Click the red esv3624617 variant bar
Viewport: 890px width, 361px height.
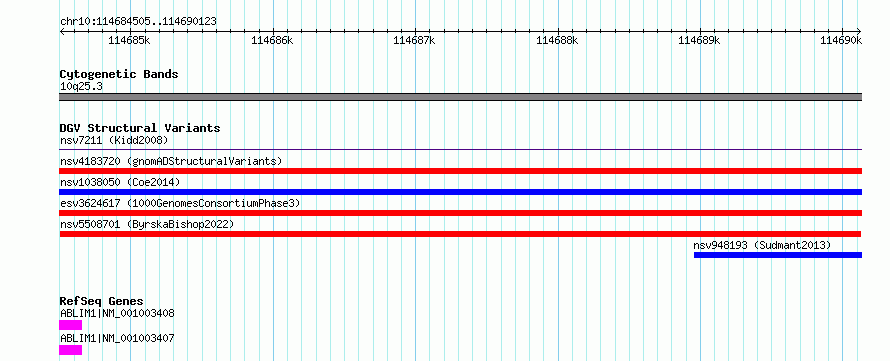pos(460,213)
